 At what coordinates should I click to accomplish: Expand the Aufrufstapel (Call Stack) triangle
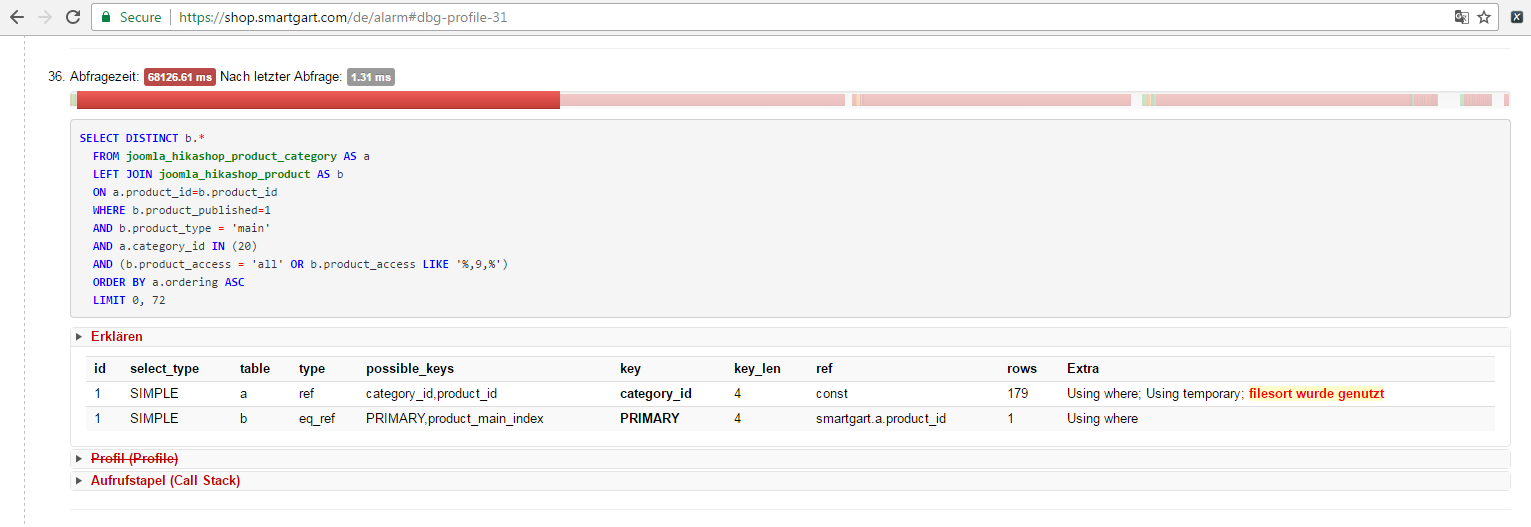[79, 481]
